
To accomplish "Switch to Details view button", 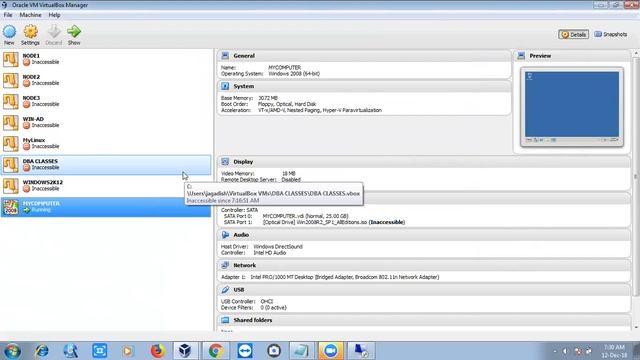I will pos(573,35).
